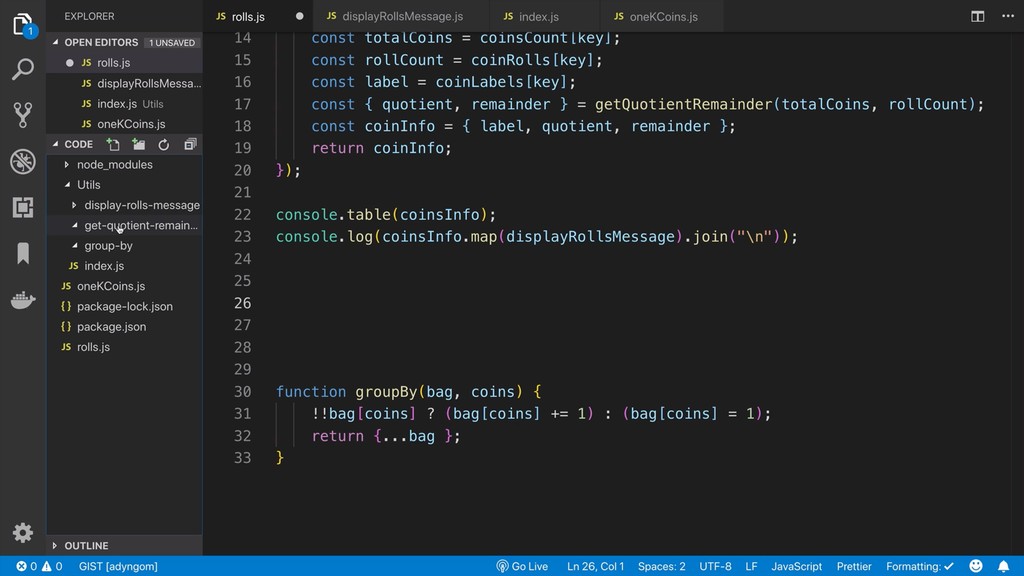Image resolution: width=1024 pixels, height=576 pixels.
Task: Open the editor More Actions menu
Action: [x=1008, y=16]
